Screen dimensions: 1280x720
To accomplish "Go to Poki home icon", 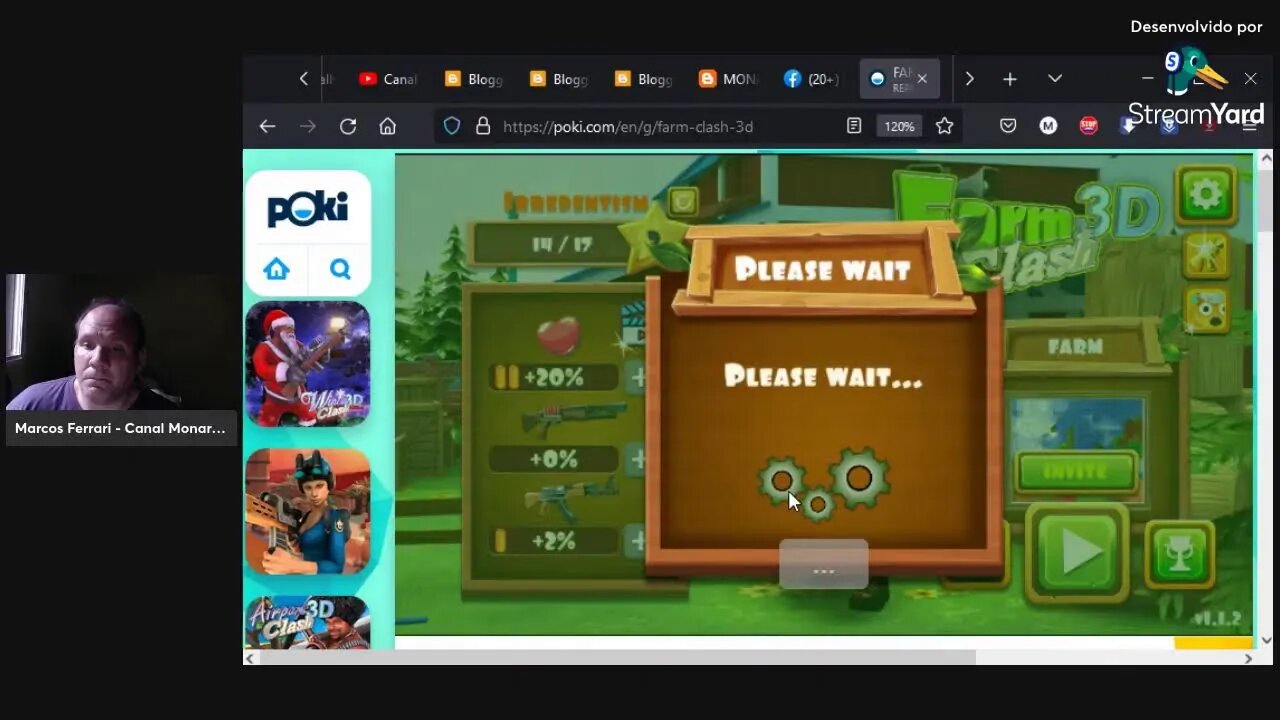I will (277, 268).
